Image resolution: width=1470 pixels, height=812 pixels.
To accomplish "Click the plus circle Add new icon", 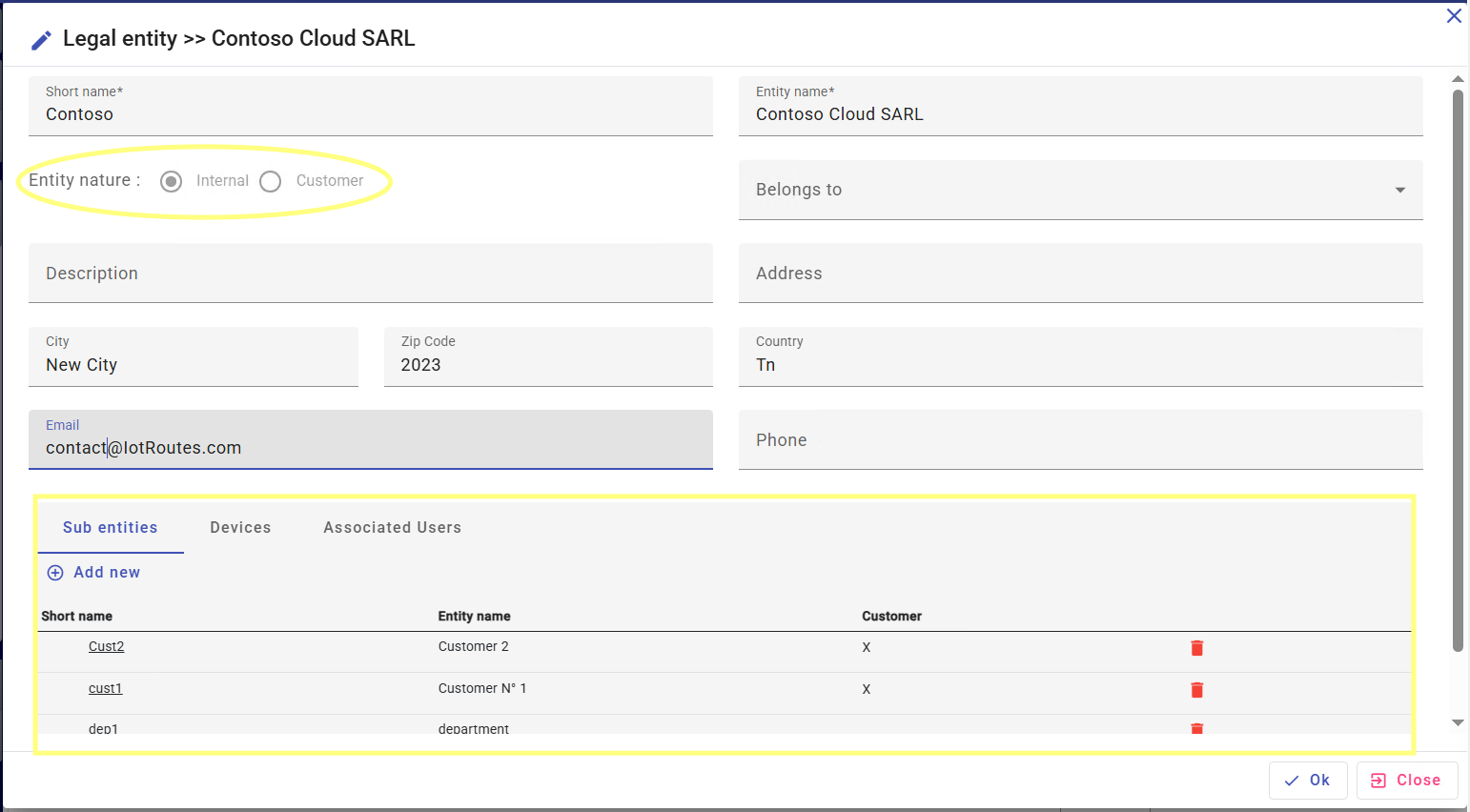I will [55, 573].
